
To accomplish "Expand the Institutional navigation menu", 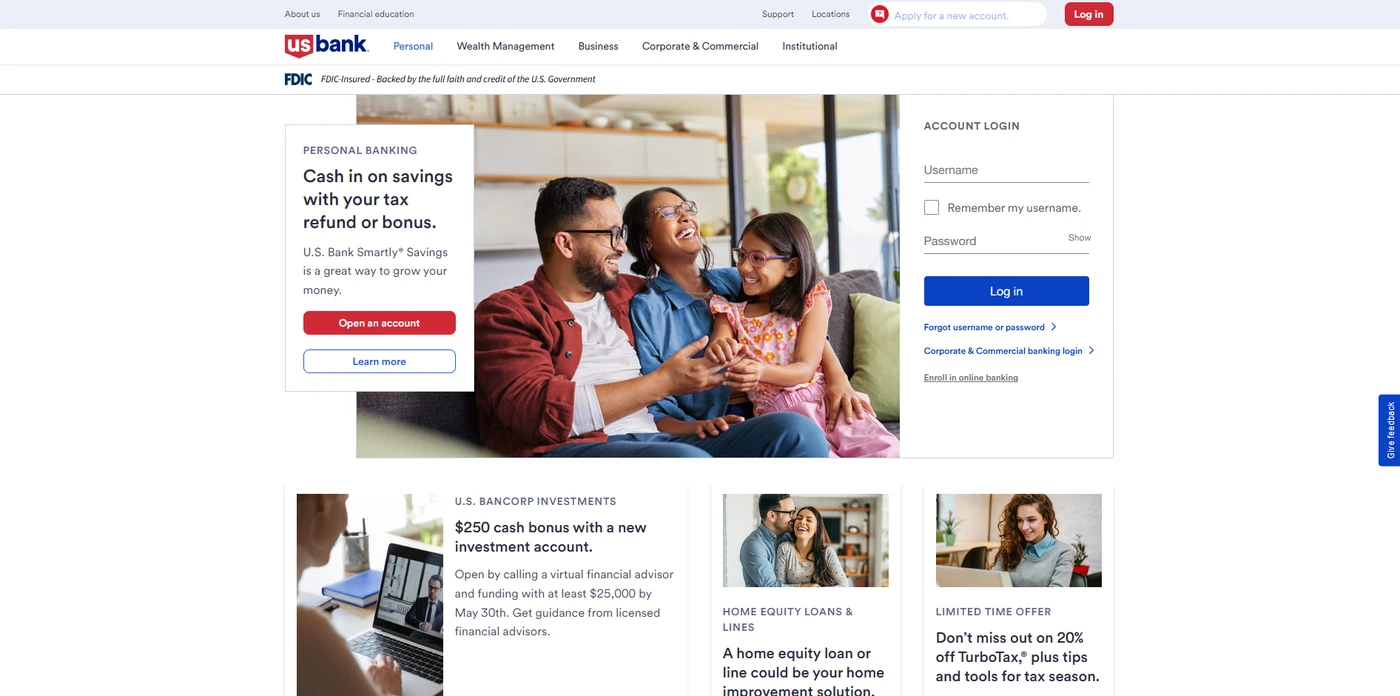I will [810, 46].
